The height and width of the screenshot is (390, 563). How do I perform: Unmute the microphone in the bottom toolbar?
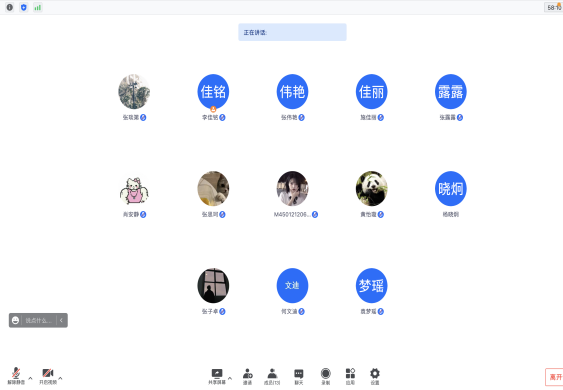[16, 376]
